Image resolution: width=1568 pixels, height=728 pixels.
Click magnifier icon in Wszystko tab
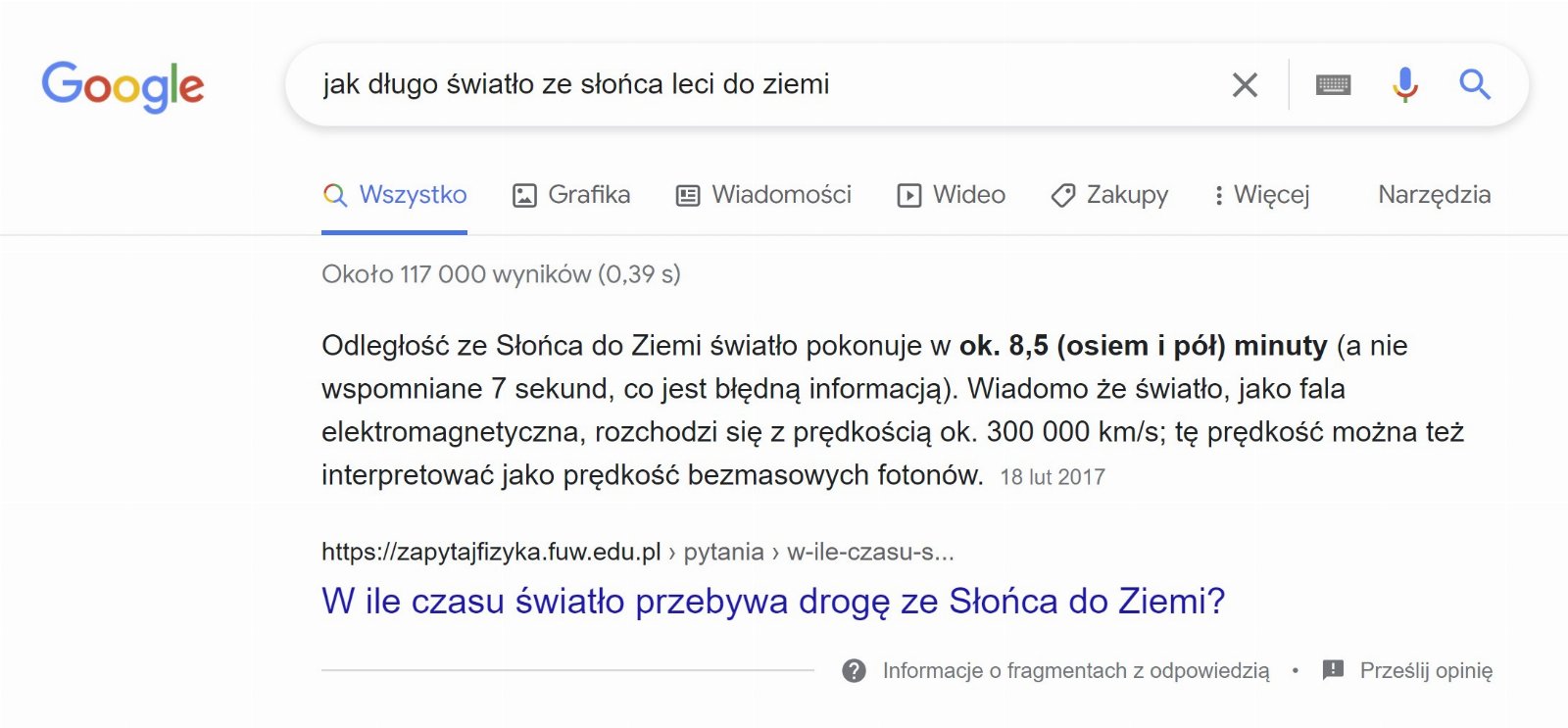click(335, 195)
